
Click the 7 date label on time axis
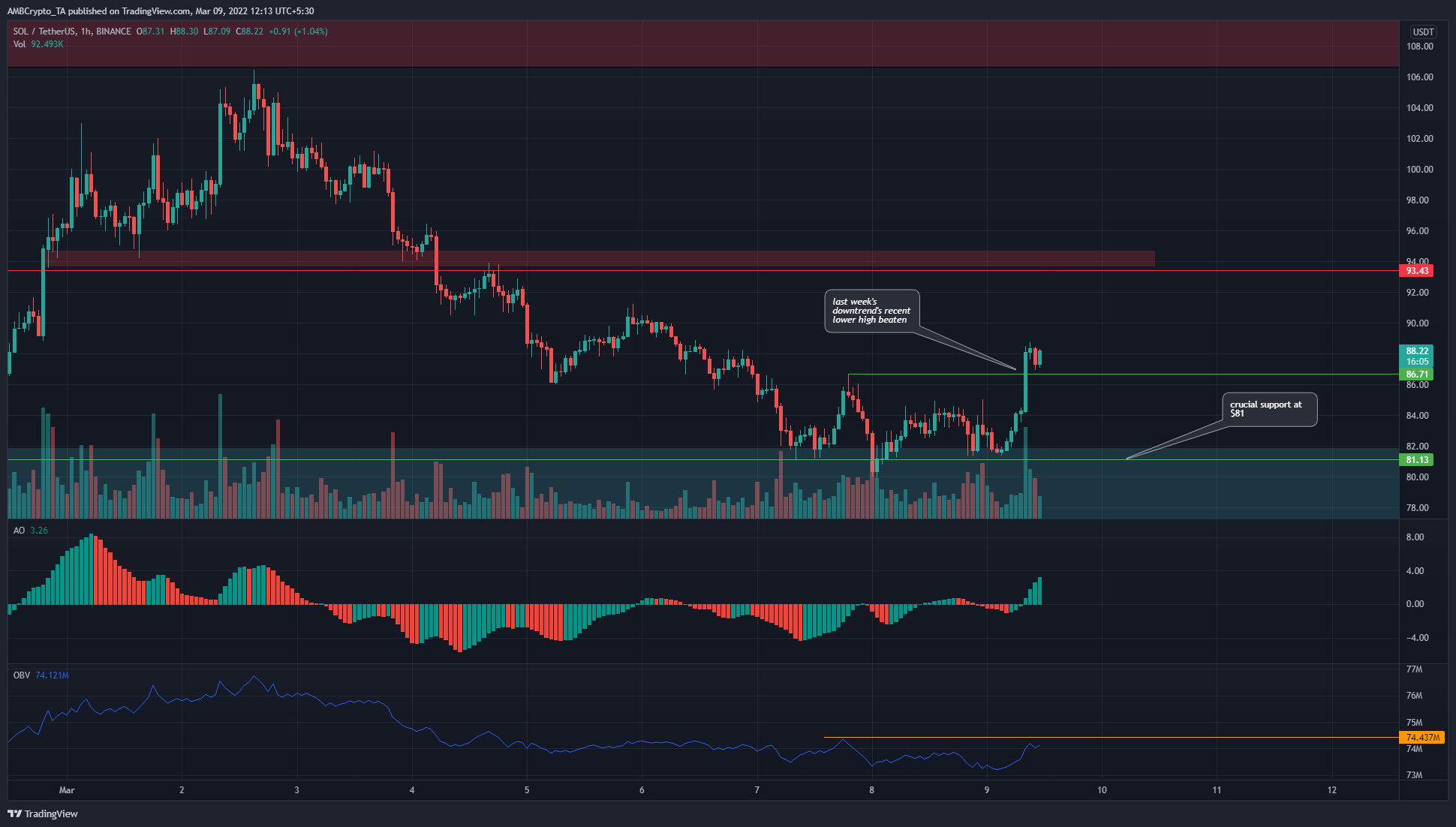pyautogui.click(x=757, y=789)
